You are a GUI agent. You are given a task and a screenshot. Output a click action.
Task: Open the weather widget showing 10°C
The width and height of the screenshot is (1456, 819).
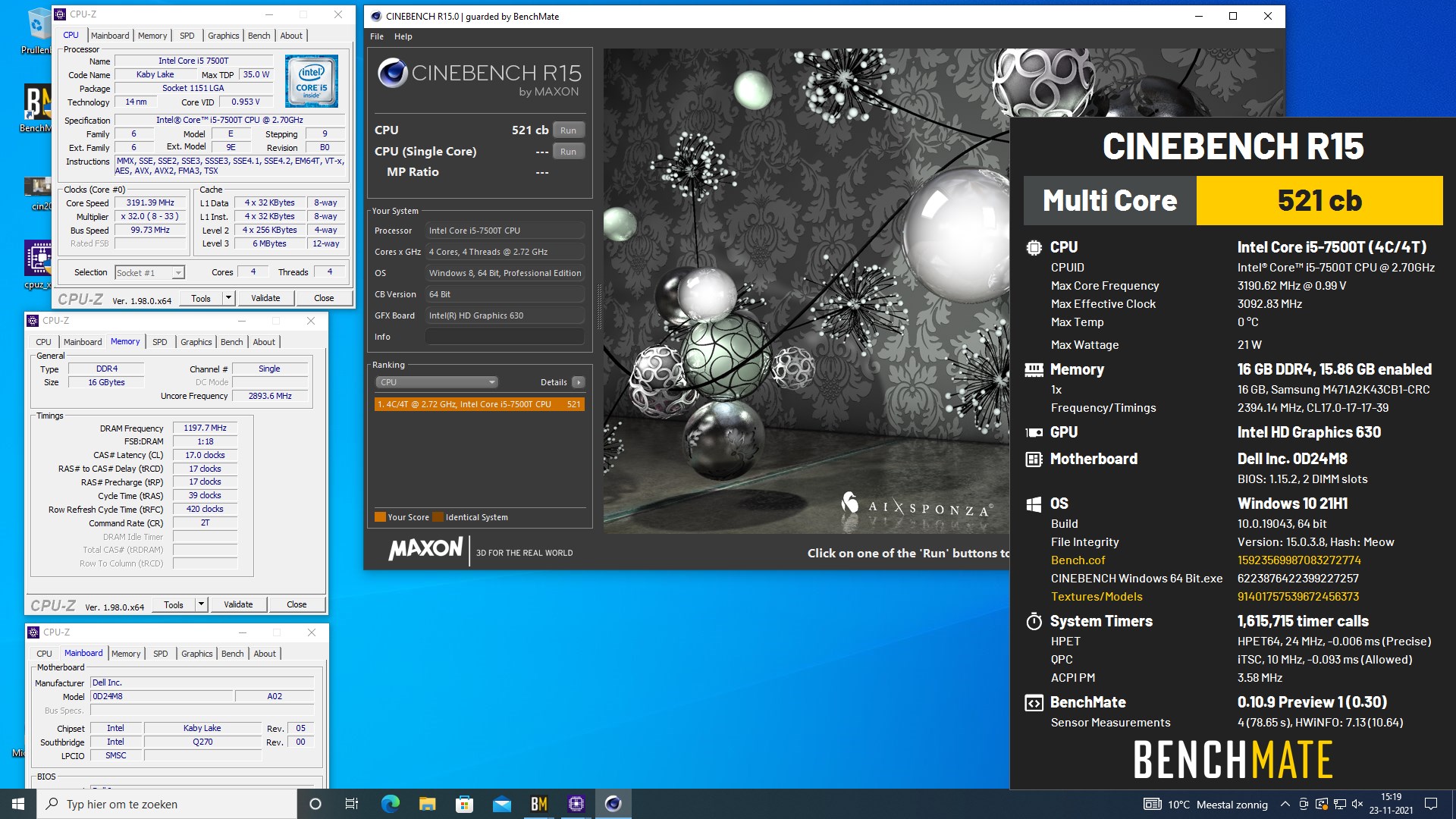1206,804
